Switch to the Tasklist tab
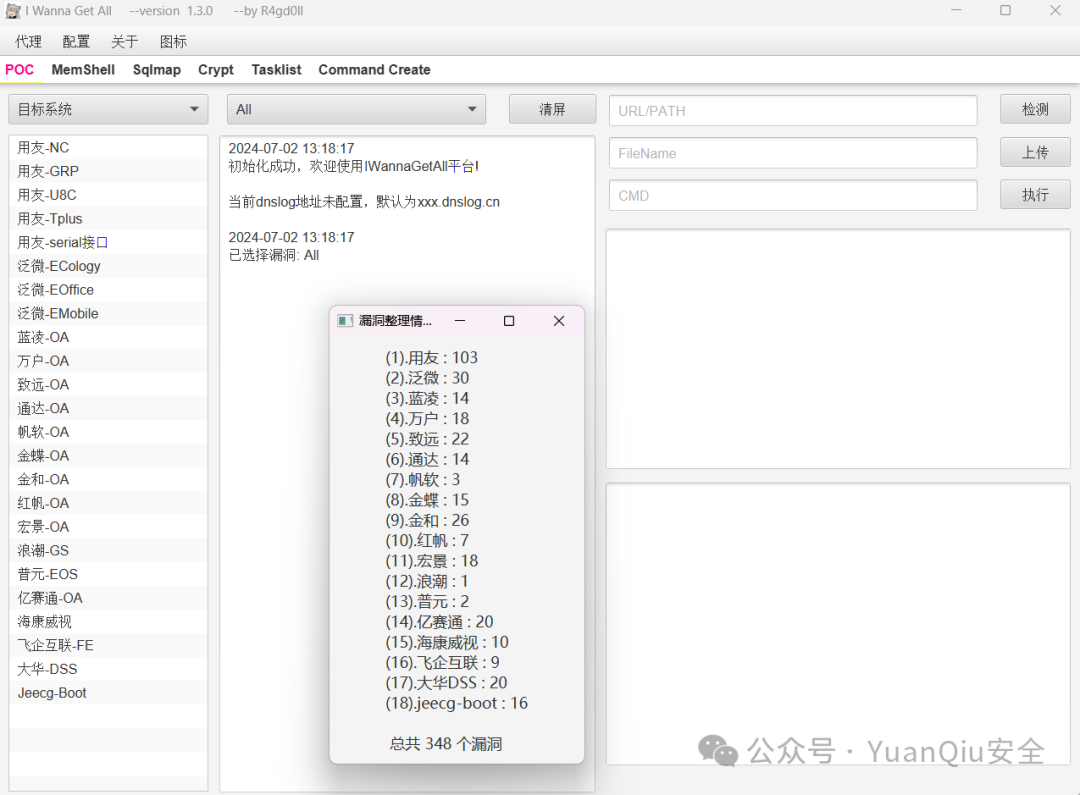This screenshot has width=1080, height=795. [276, 70]
